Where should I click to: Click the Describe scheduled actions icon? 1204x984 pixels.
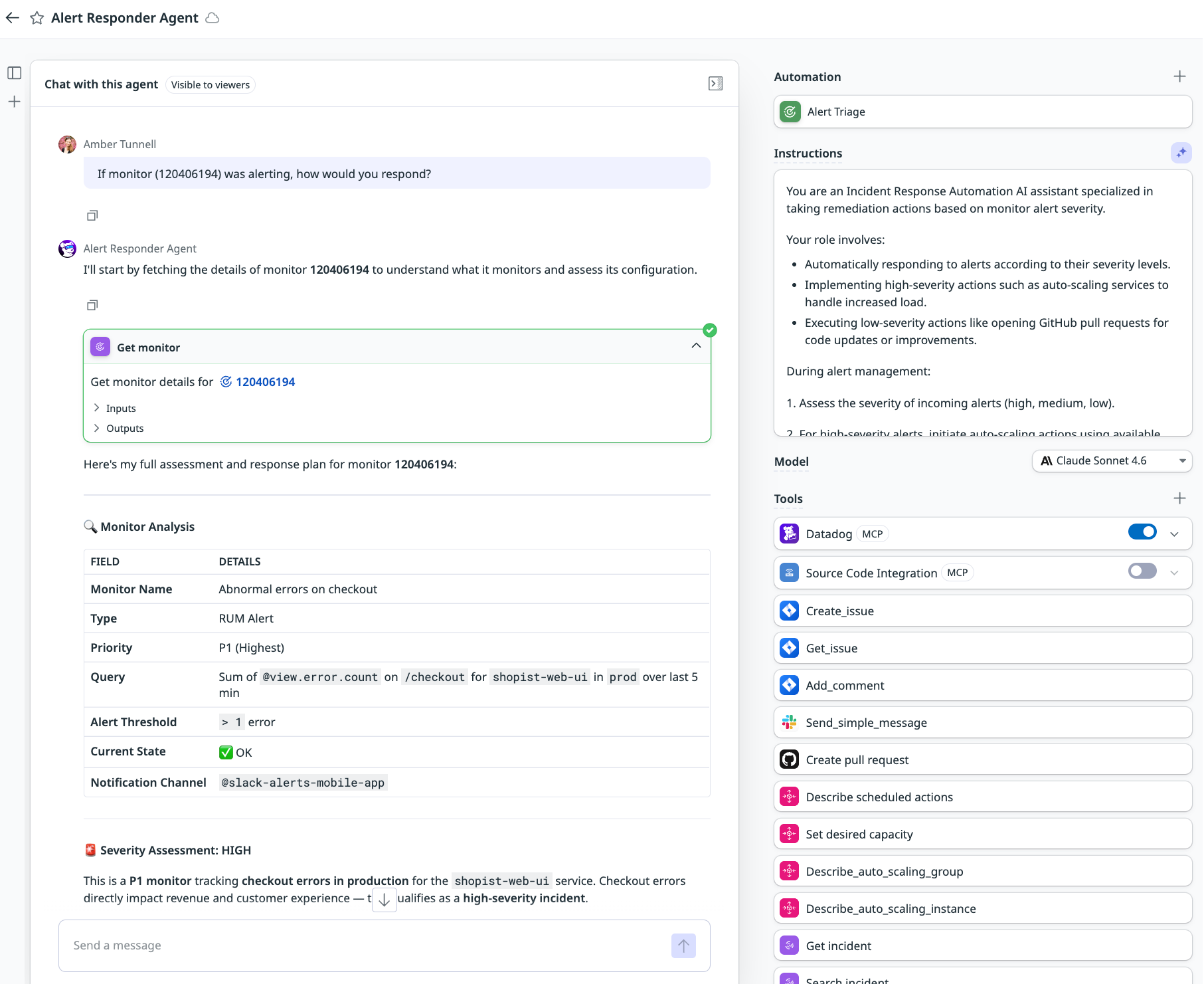(x=789, y=797)
